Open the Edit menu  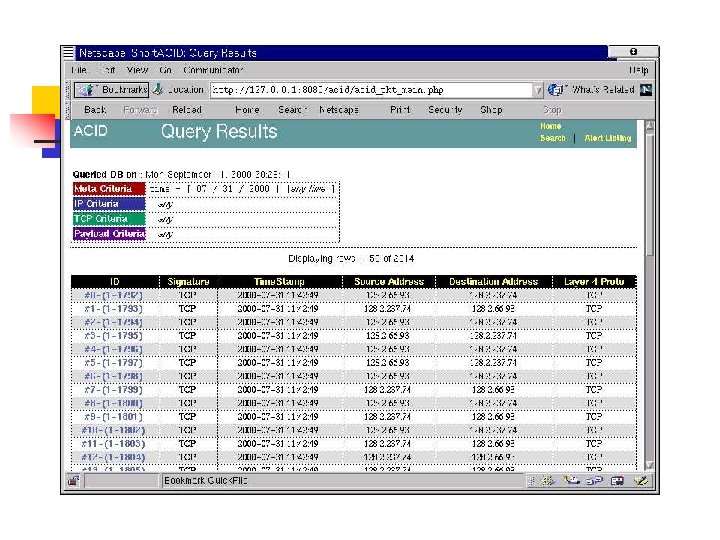(108, 70)
